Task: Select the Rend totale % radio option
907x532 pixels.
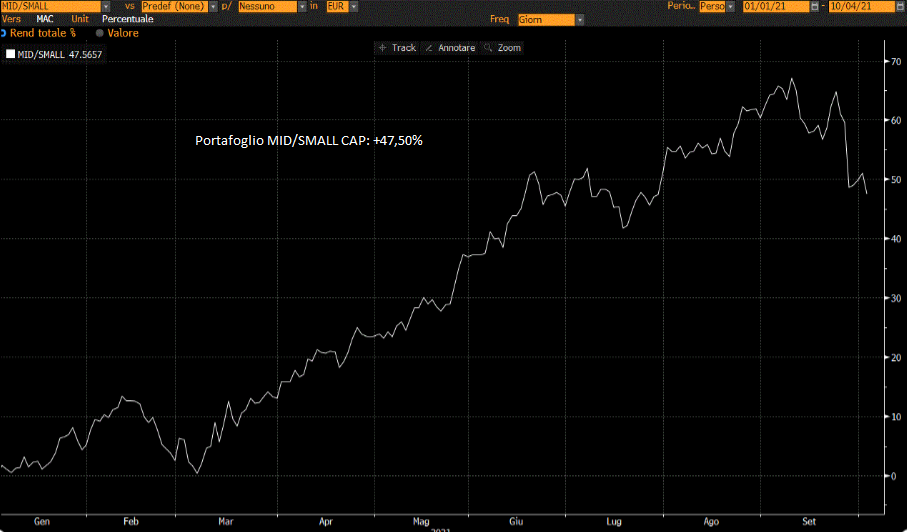Action: point(5,33)
